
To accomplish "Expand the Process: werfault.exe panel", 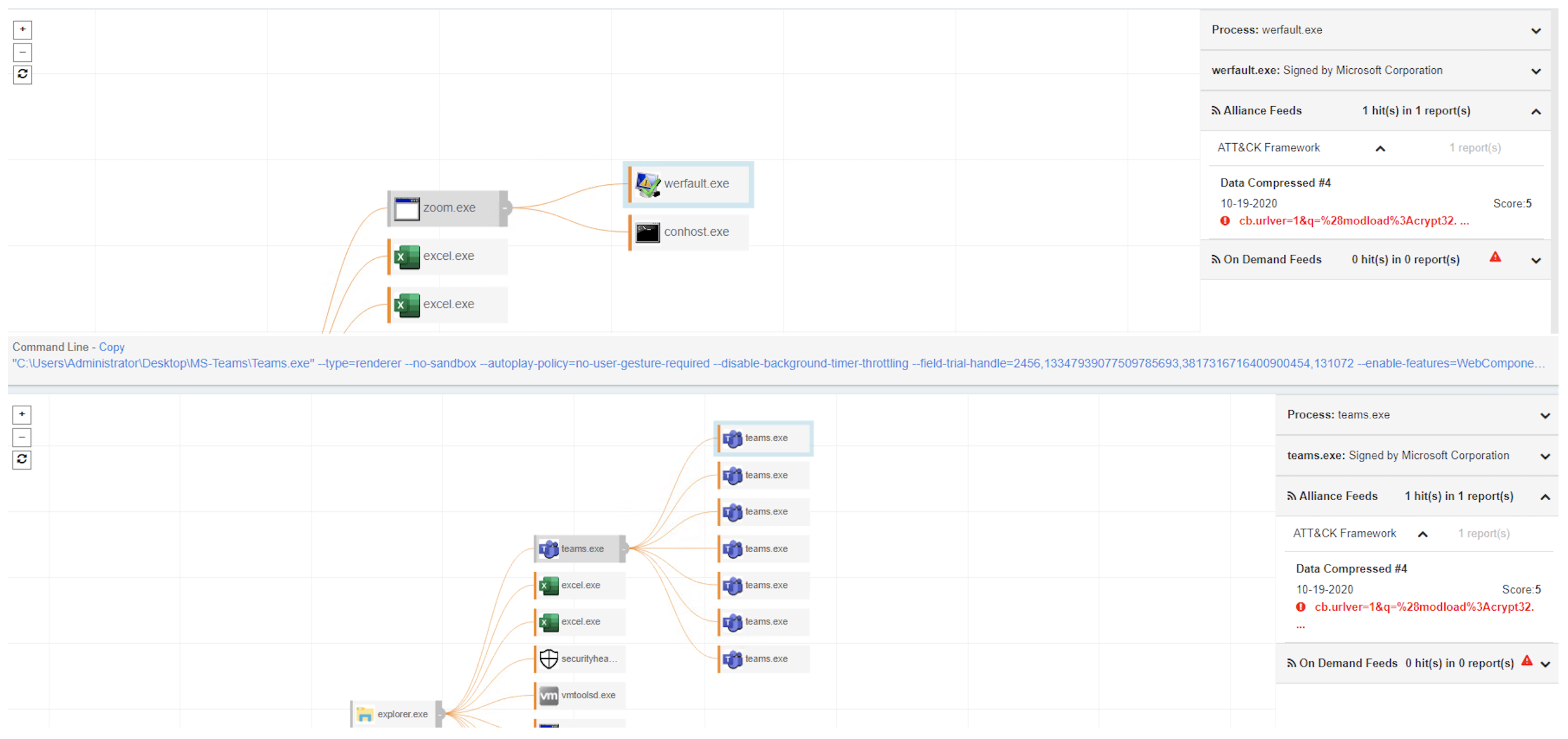I will coord(1536,30).
